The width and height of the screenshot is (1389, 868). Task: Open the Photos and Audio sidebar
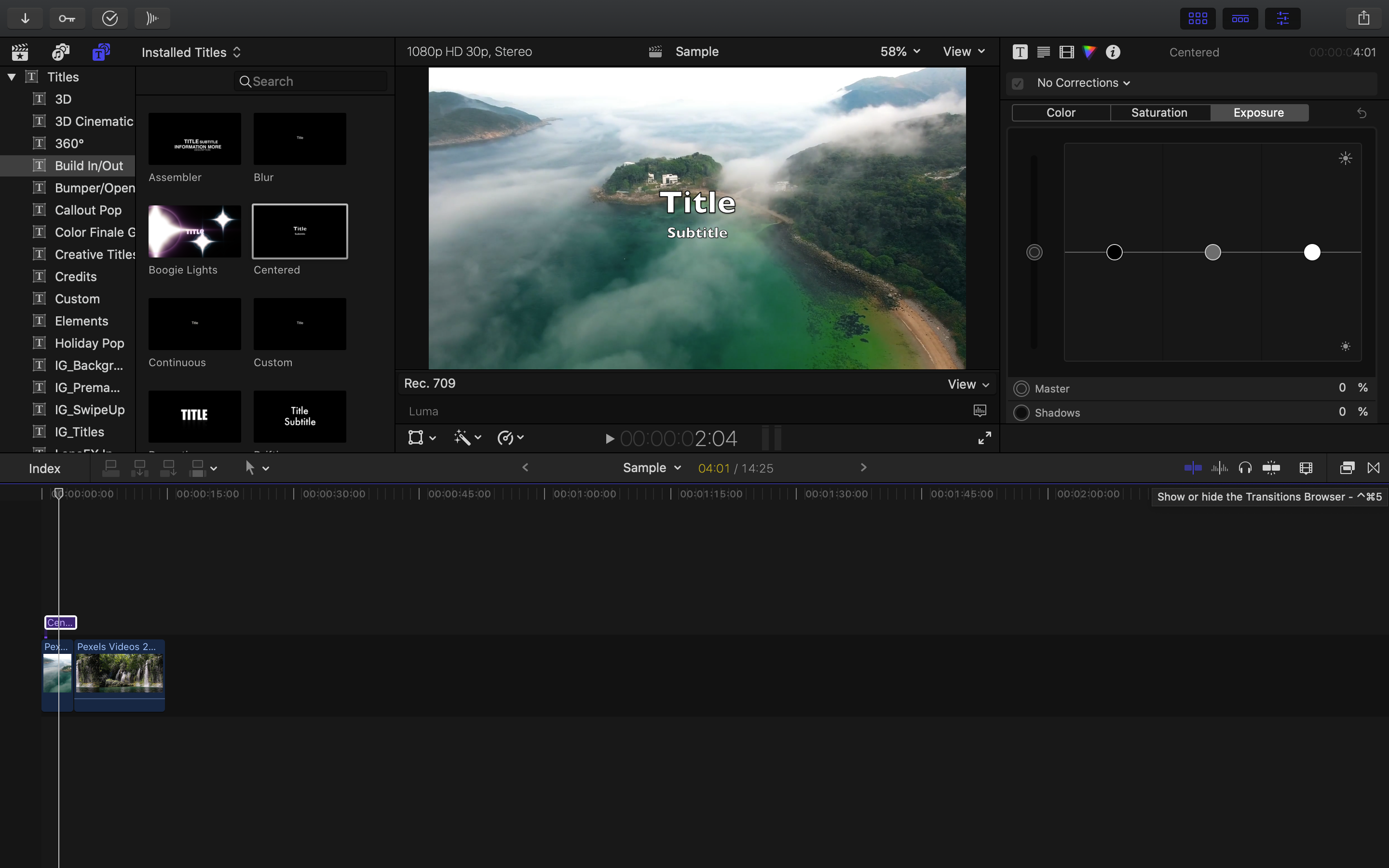coord(59,52)
